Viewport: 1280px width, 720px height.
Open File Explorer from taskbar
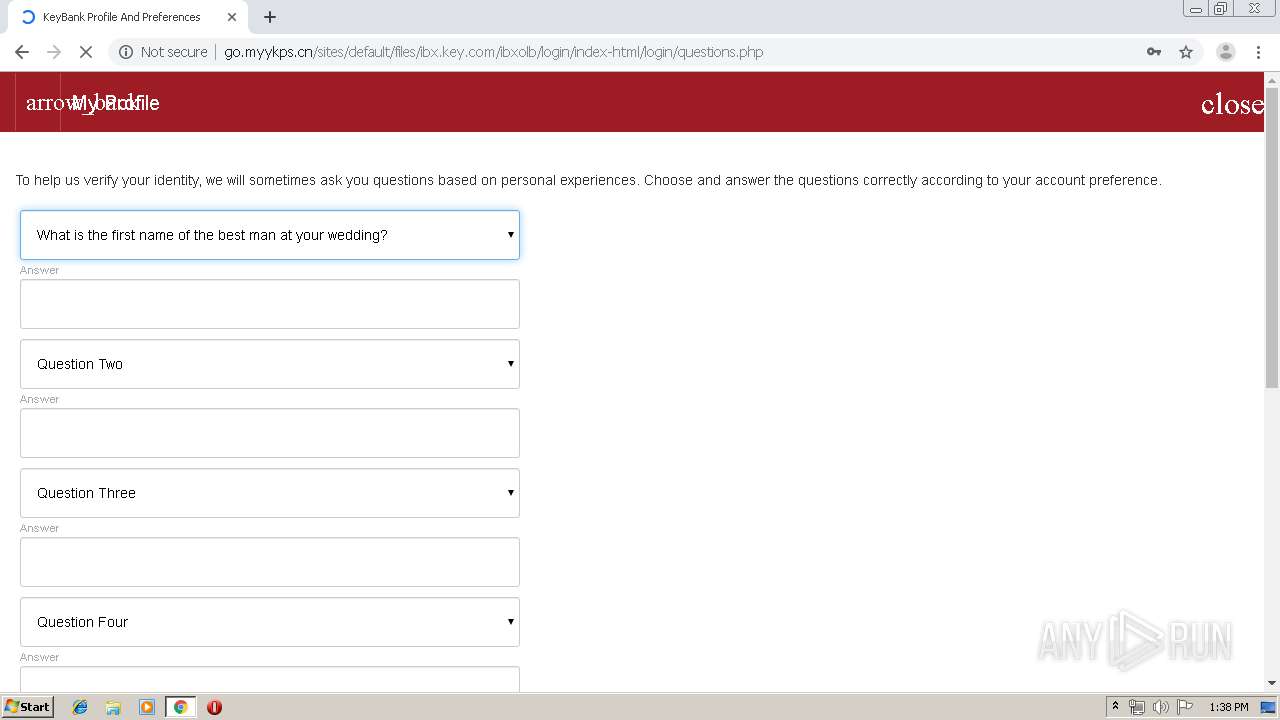113,707
